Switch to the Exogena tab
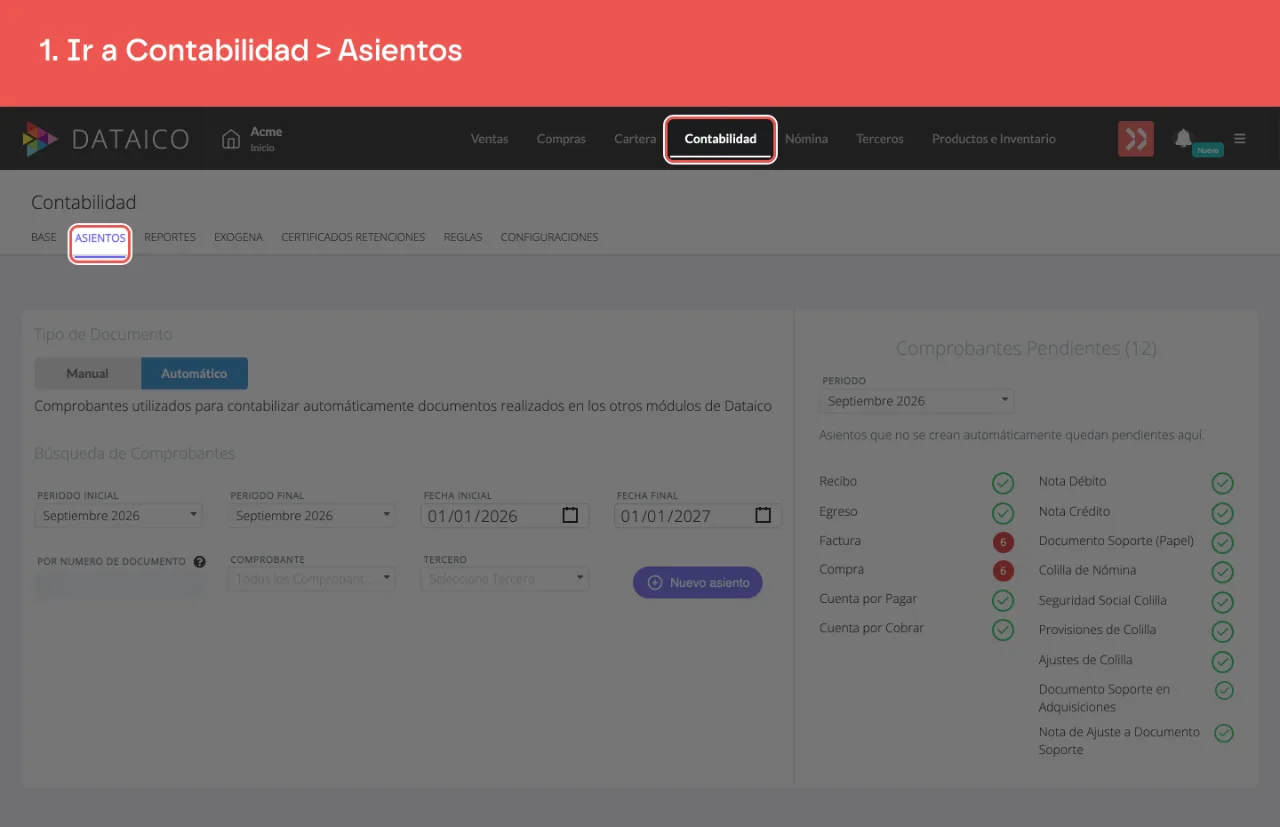This screenshot has width=1280, height=827. (x=238, y=238)
